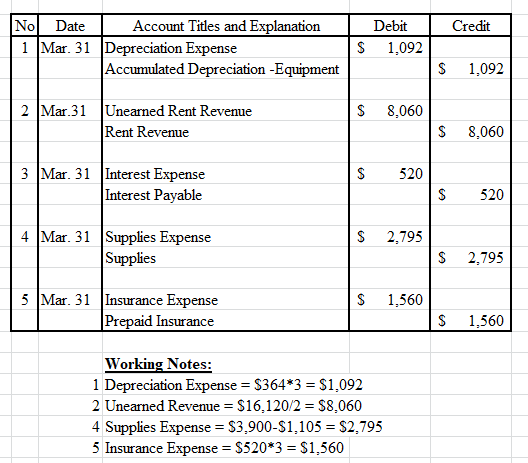Select 'Accumulated Depreciation -Equipment' cell
The width and height of the screenshot is (528, 463).
tap(226, 69)
